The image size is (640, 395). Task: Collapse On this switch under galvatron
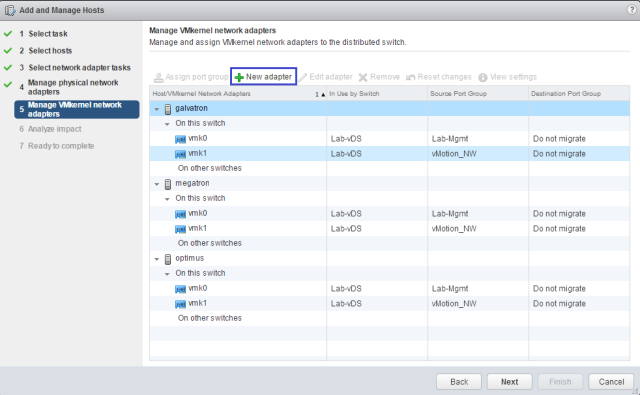tap(167, 124)
